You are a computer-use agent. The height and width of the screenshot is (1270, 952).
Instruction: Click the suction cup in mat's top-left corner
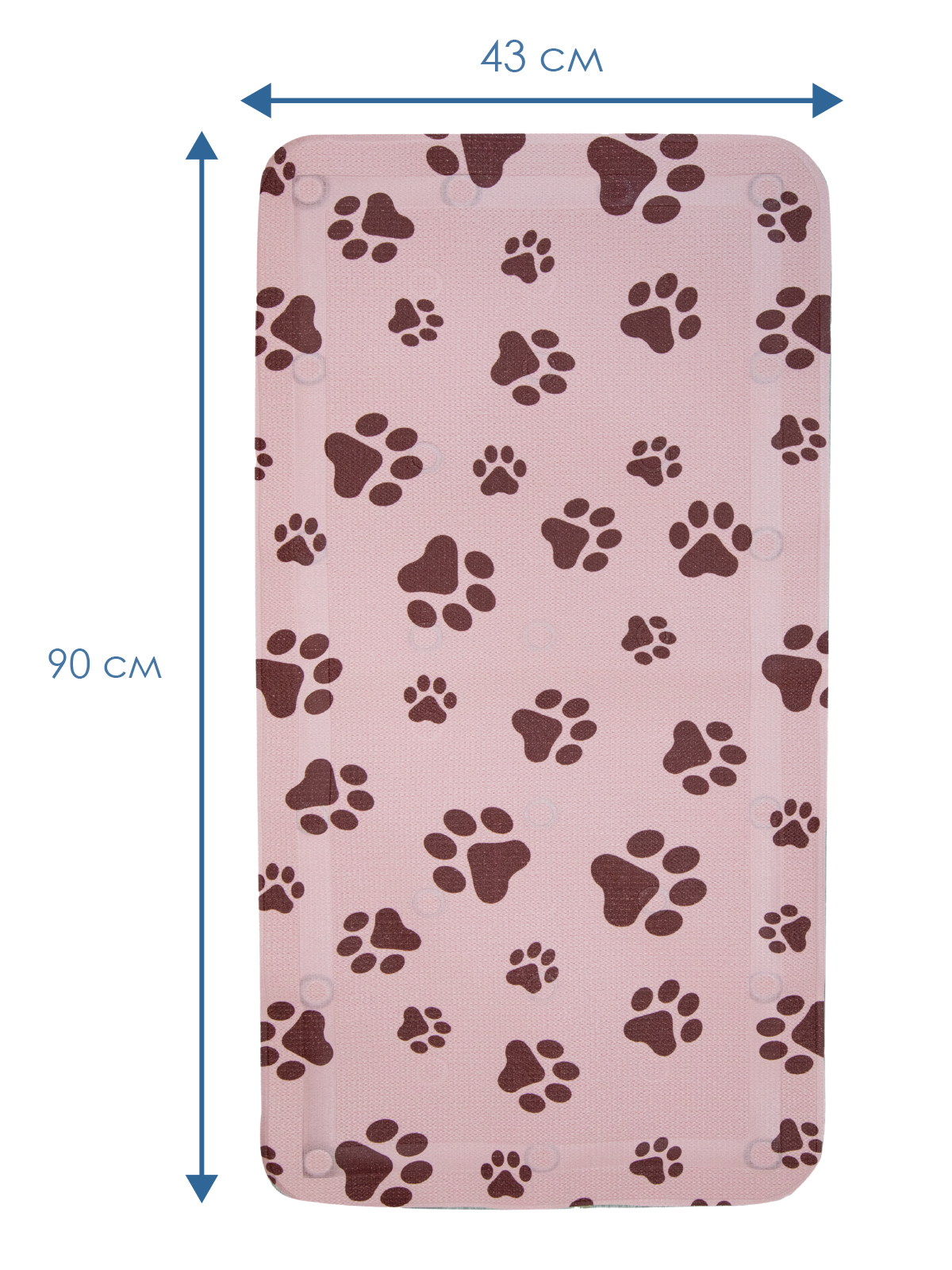tap(309, 190)
